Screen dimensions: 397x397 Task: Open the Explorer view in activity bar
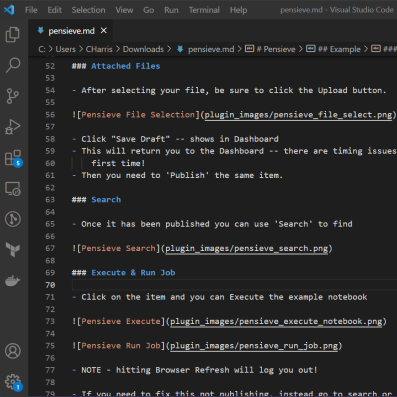(13, 34)
